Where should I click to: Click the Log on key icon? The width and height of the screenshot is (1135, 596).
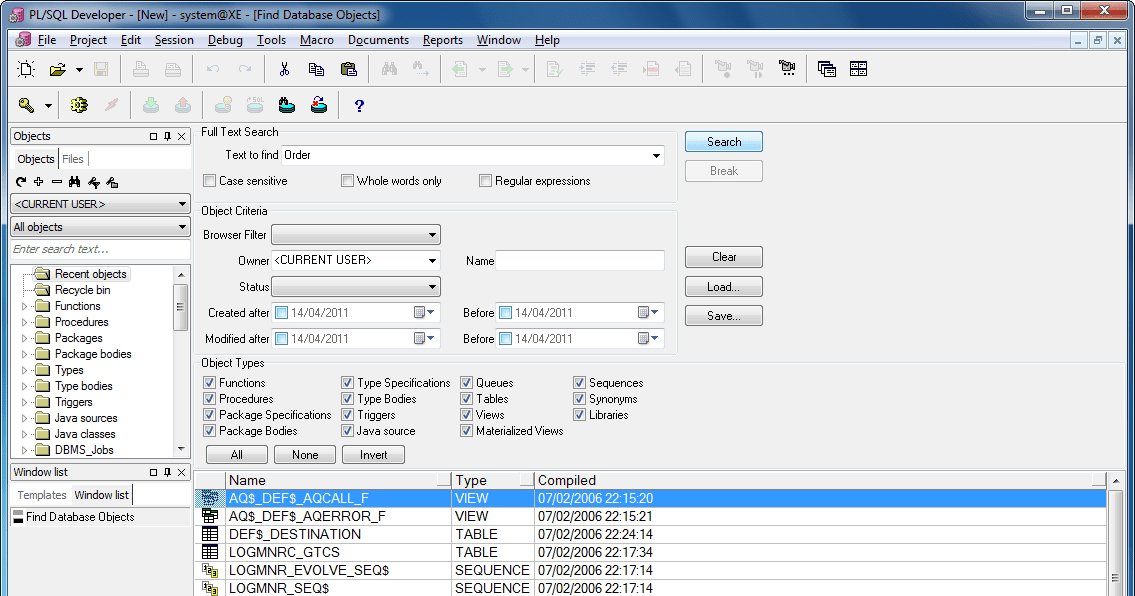pyautogui.click(x=26, y=105)
